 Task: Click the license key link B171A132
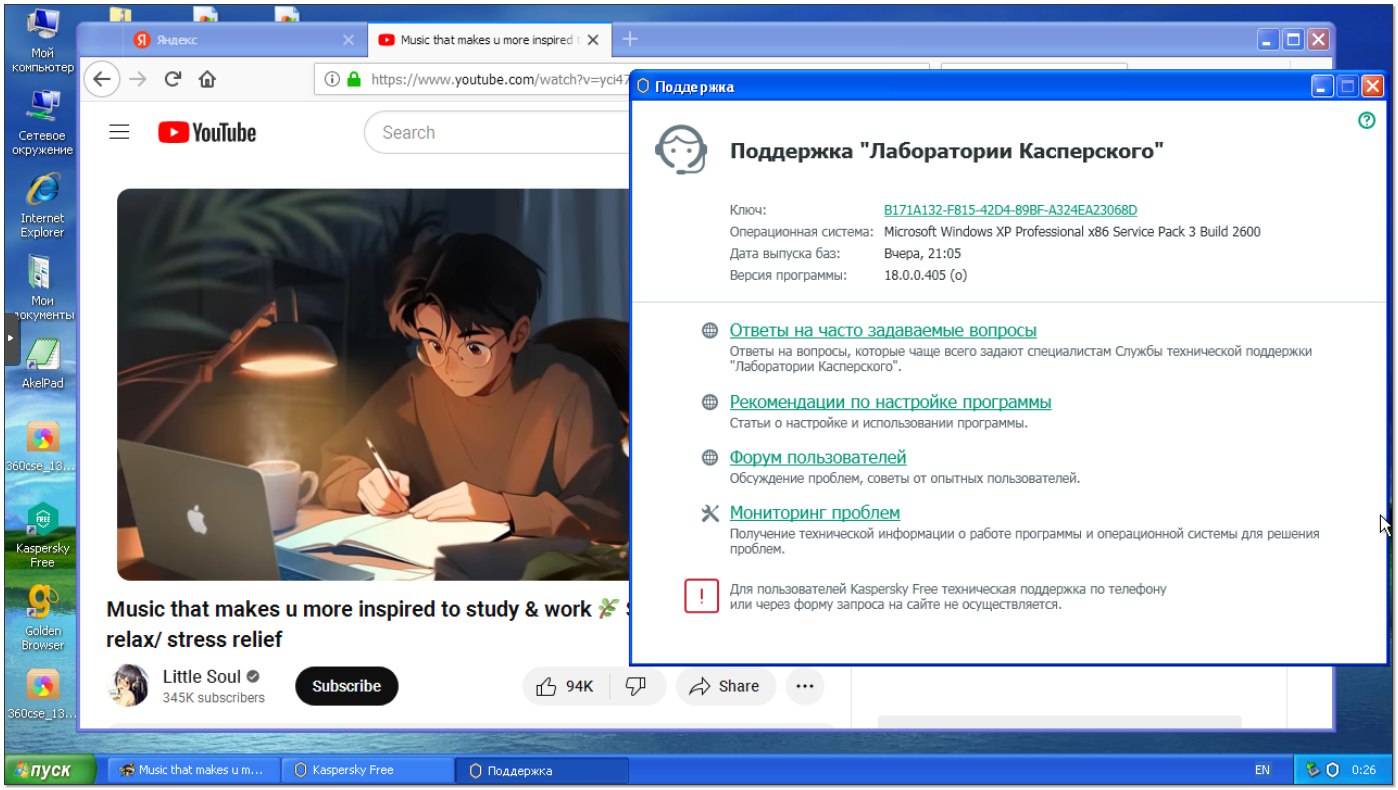(1010, 210)
